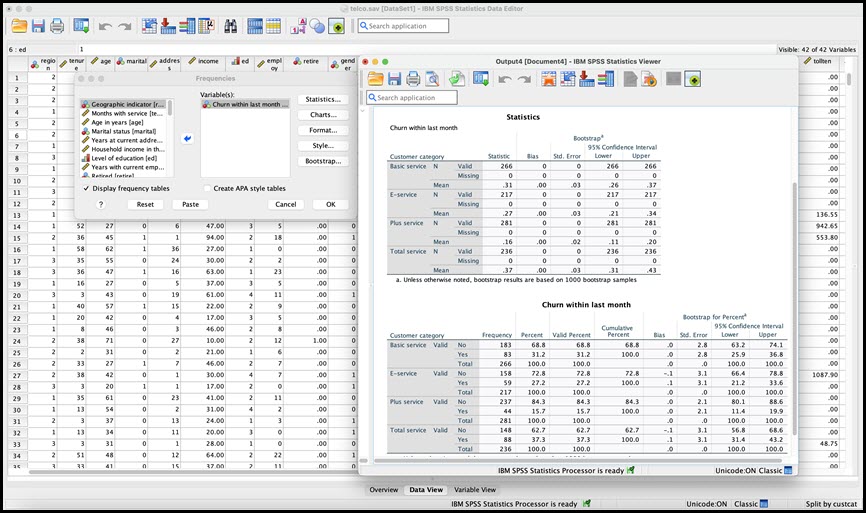Image resolution: width=866 pixels, height=513 pixels.
Task: Print output in Statistics Viewer toolbar
Action: (413, 79)
